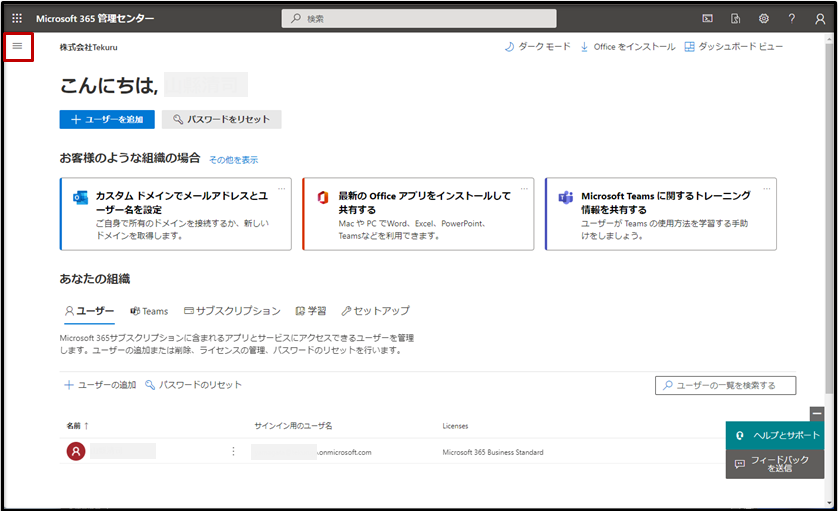Screen dimensions: 838x511
Task: Open the account profile icon
Action: point(820,19)
